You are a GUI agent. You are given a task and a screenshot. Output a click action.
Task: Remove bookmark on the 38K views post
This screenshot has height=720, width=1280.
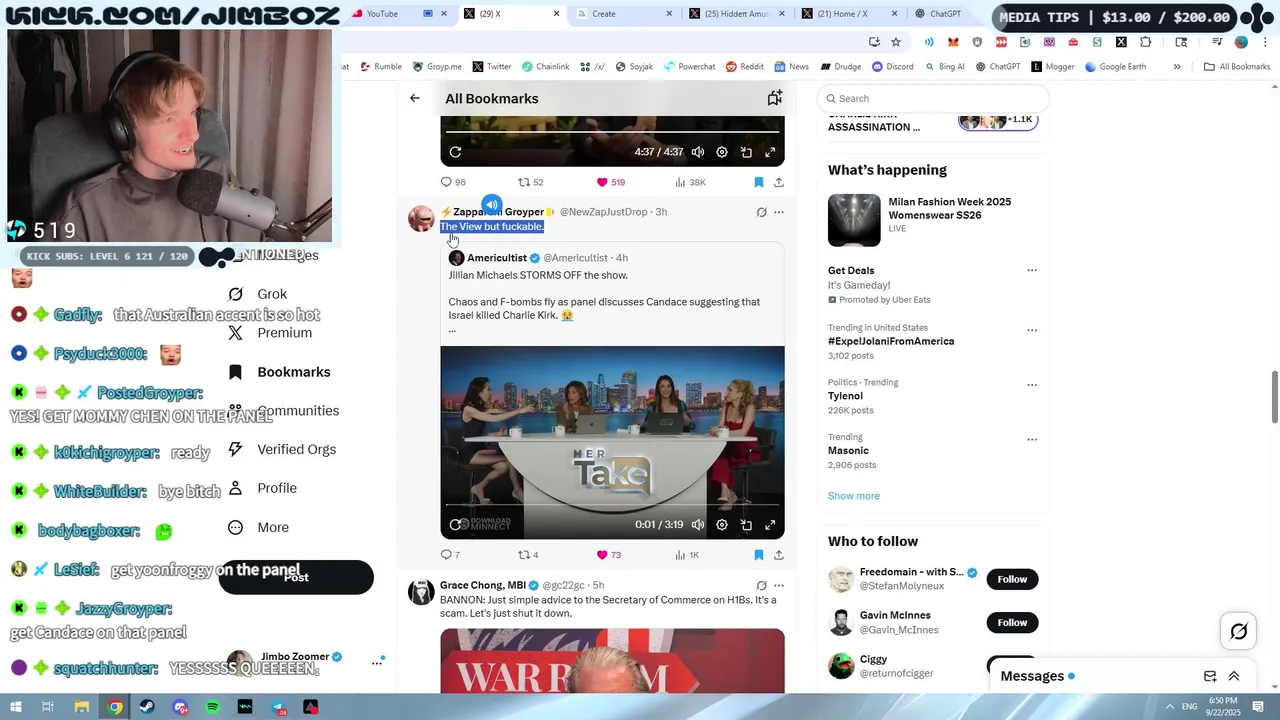758,182
